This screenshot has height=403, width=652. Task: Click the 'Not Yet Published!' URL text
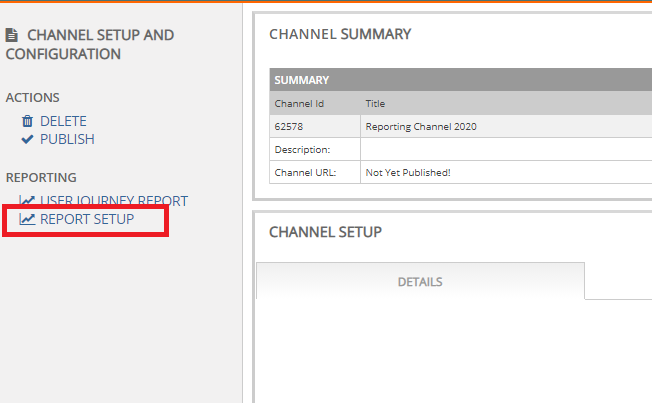pyautogui.click(x=408, y=173)
